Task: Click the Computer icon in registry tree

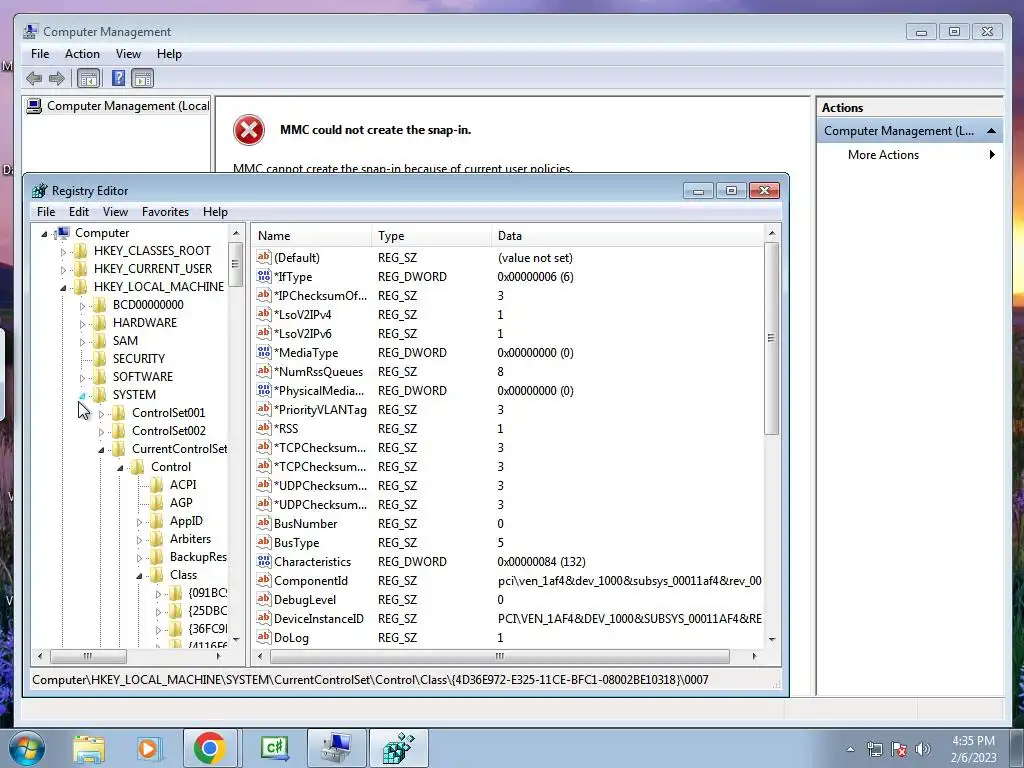Action: pyautogui.click(x=62, y=232)
